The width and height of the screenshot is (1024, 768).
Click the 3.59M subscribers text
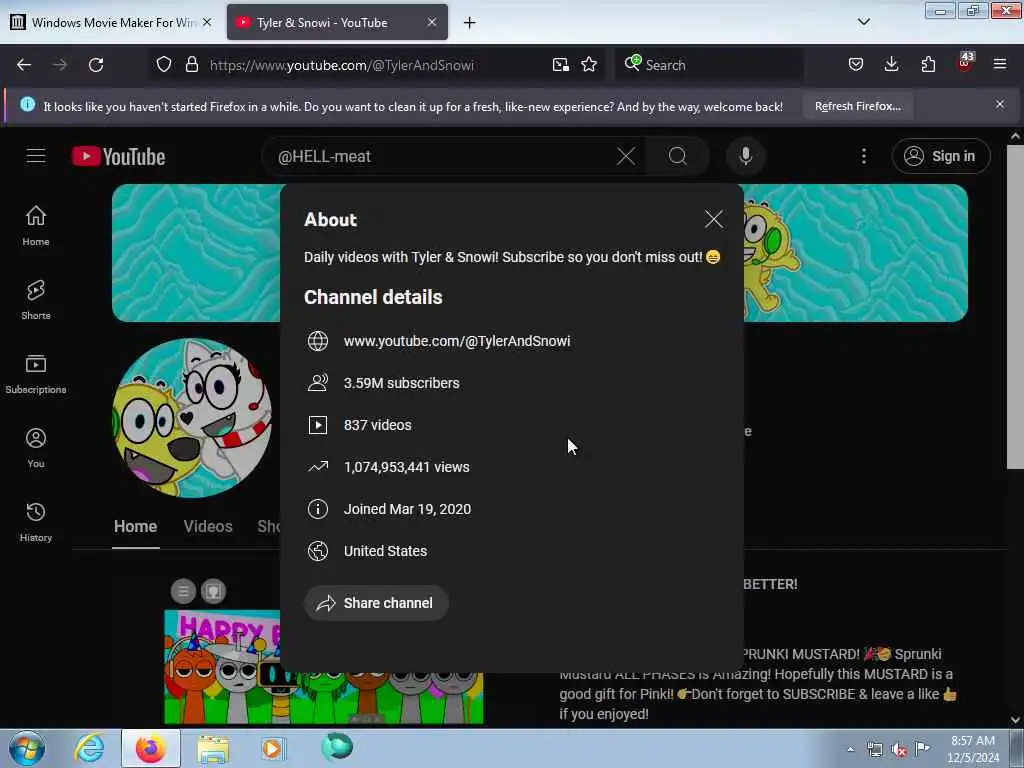[x=402, y=383]
